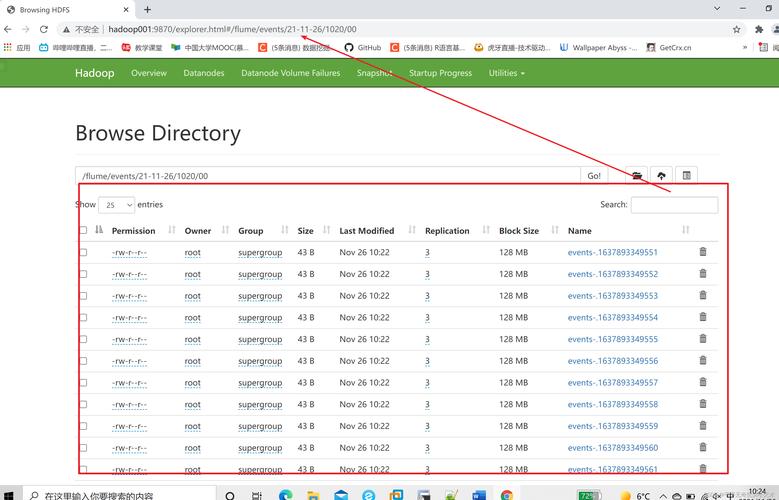
Task: Expand the Utilities dropdown menu
Action: tap(506, 73)
